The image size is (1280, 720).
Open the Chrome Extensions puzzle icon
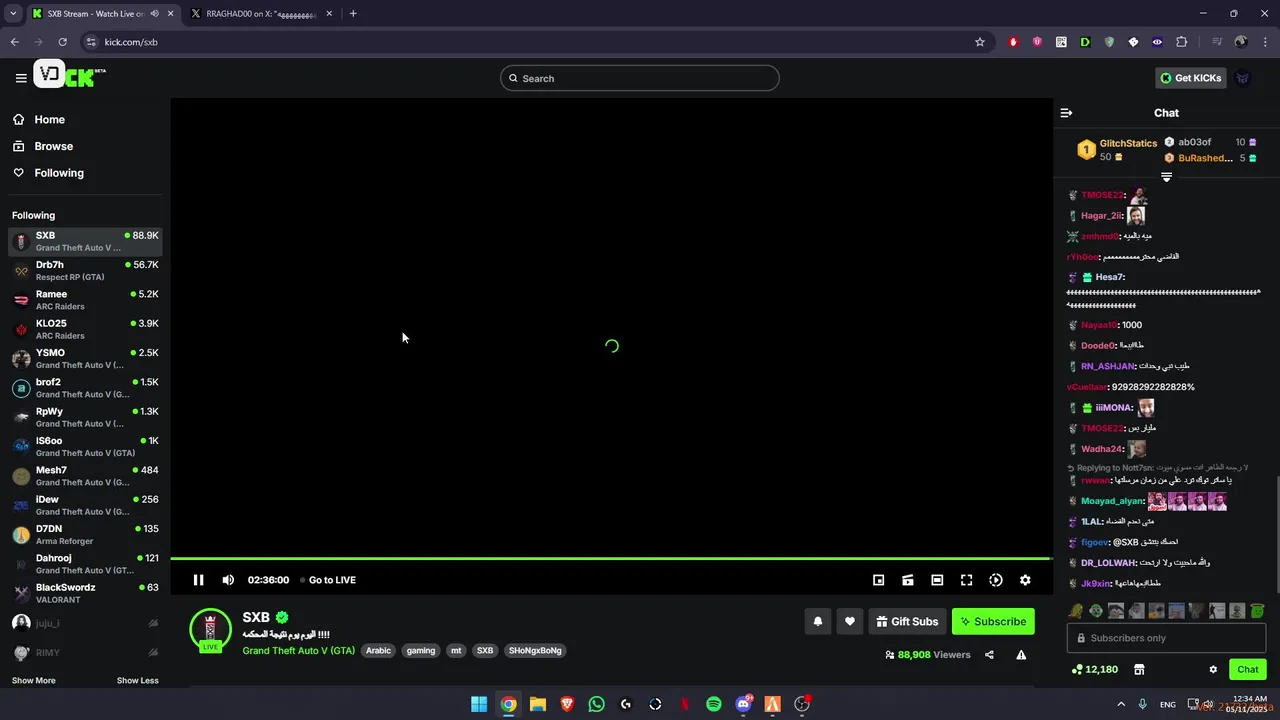click(1181, 42)
